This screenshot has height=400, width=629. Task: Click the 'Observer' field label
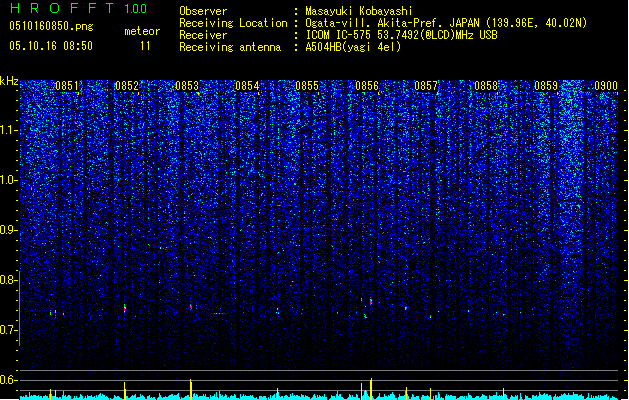pos(203,11)
